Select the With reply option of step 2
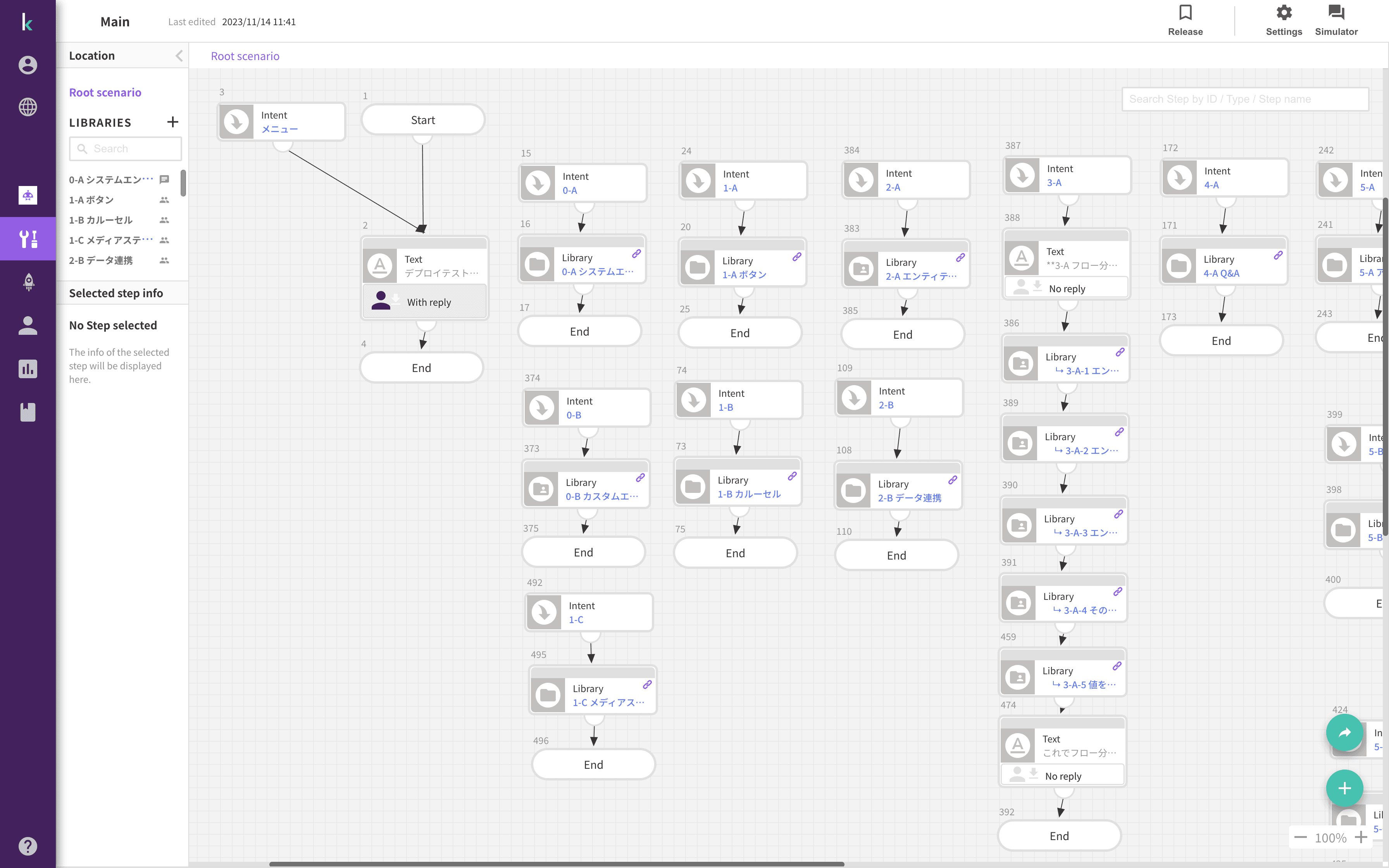This screenshot has width=1389, height=868. pos(425,302)
